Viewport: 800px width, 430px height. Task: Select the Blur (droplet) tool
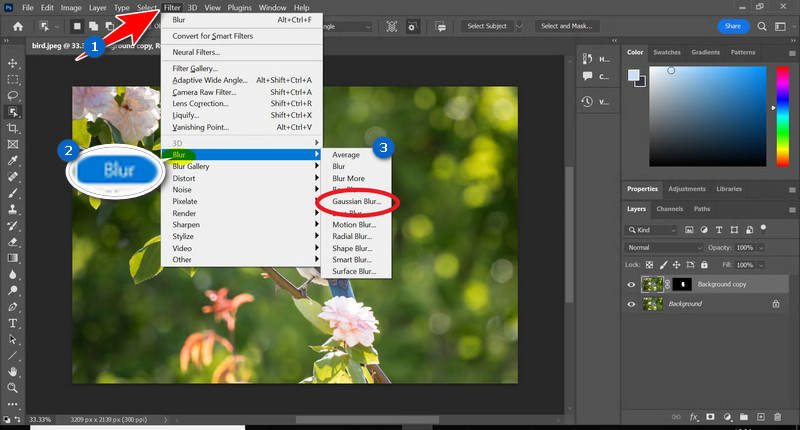point(13,274)
